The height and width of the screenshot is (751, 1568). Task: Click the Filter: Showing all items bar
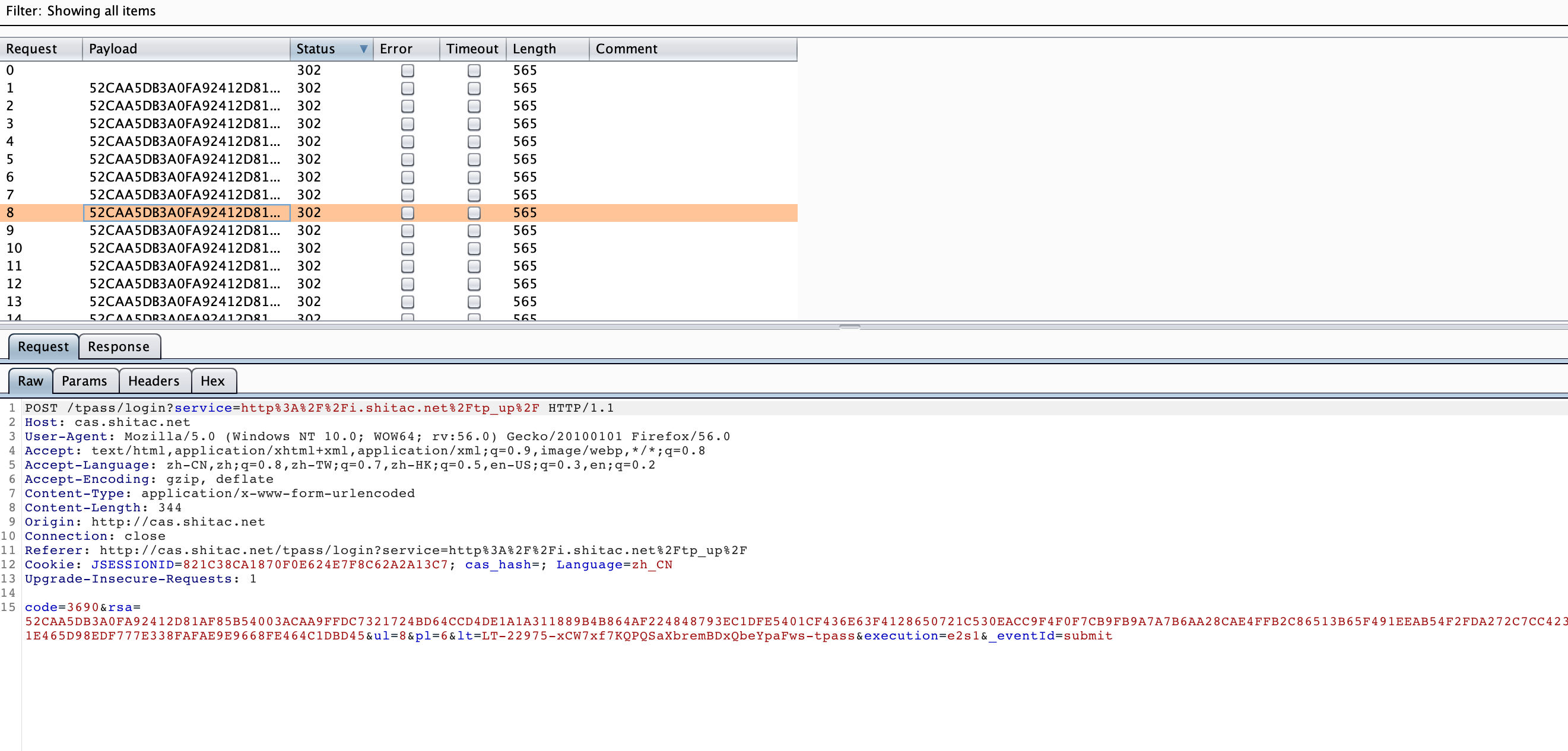point(80,11)
